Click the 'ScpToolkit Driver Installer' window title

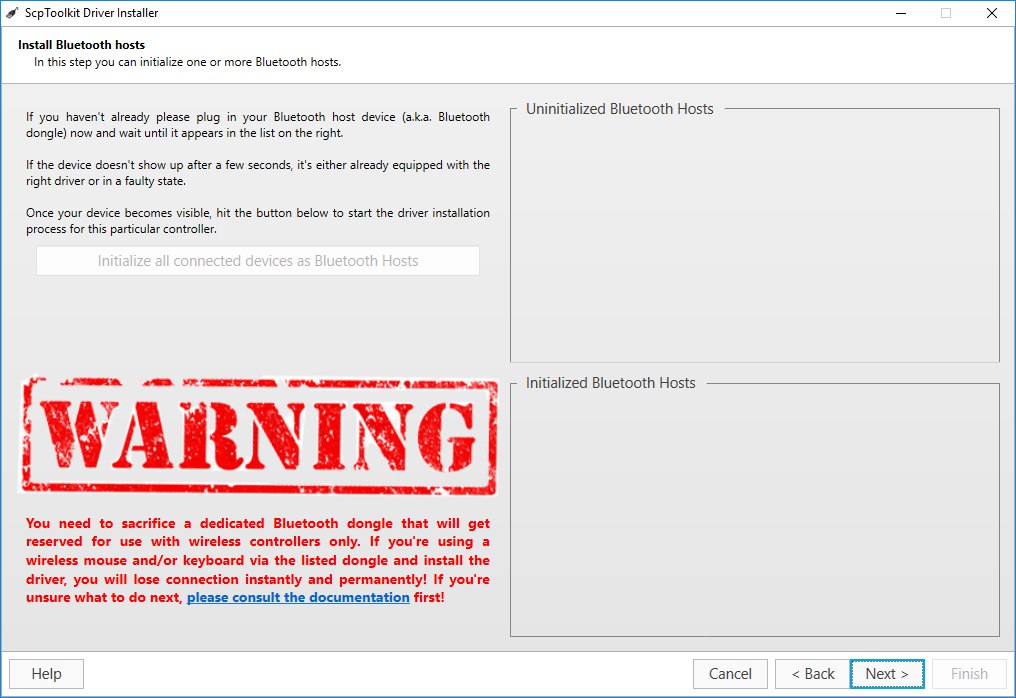tap(91, 13)
